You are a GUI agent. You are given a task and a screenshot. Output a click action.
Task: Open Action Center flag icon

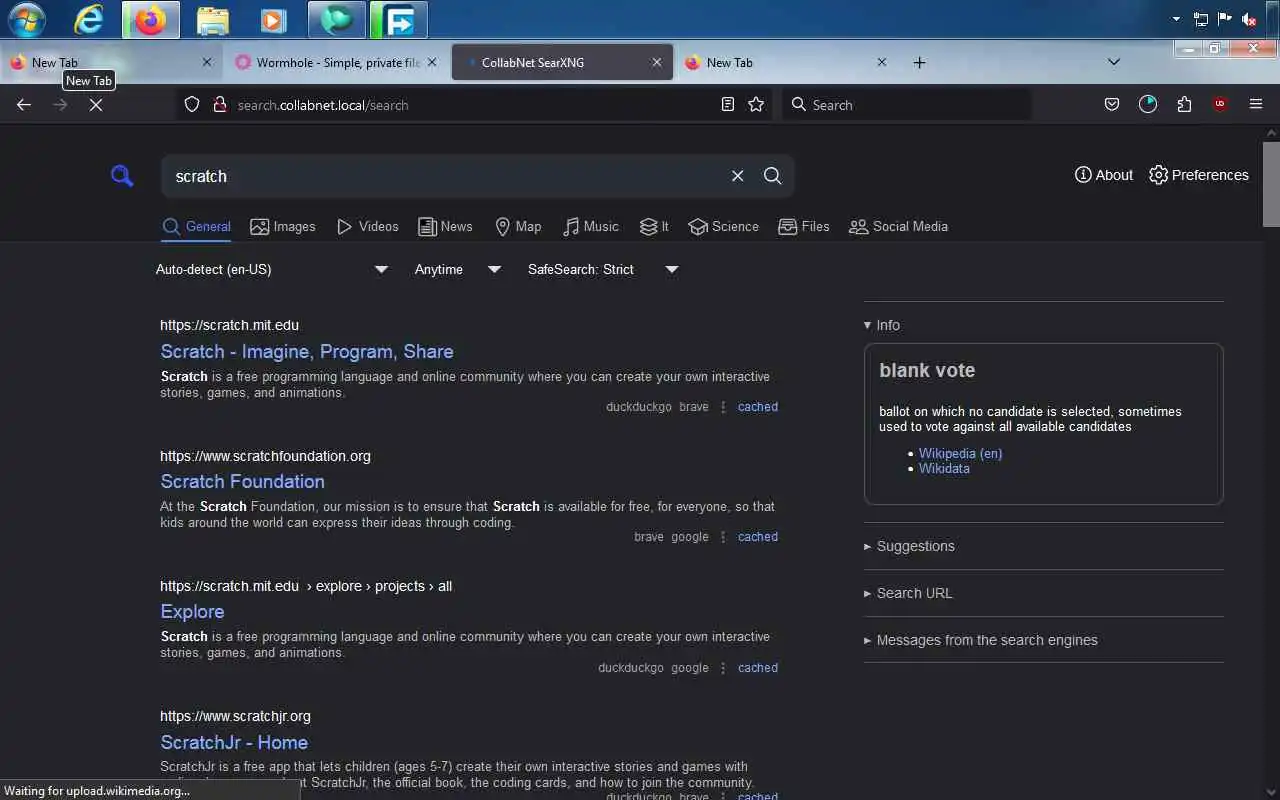(x=1224, y=19)
